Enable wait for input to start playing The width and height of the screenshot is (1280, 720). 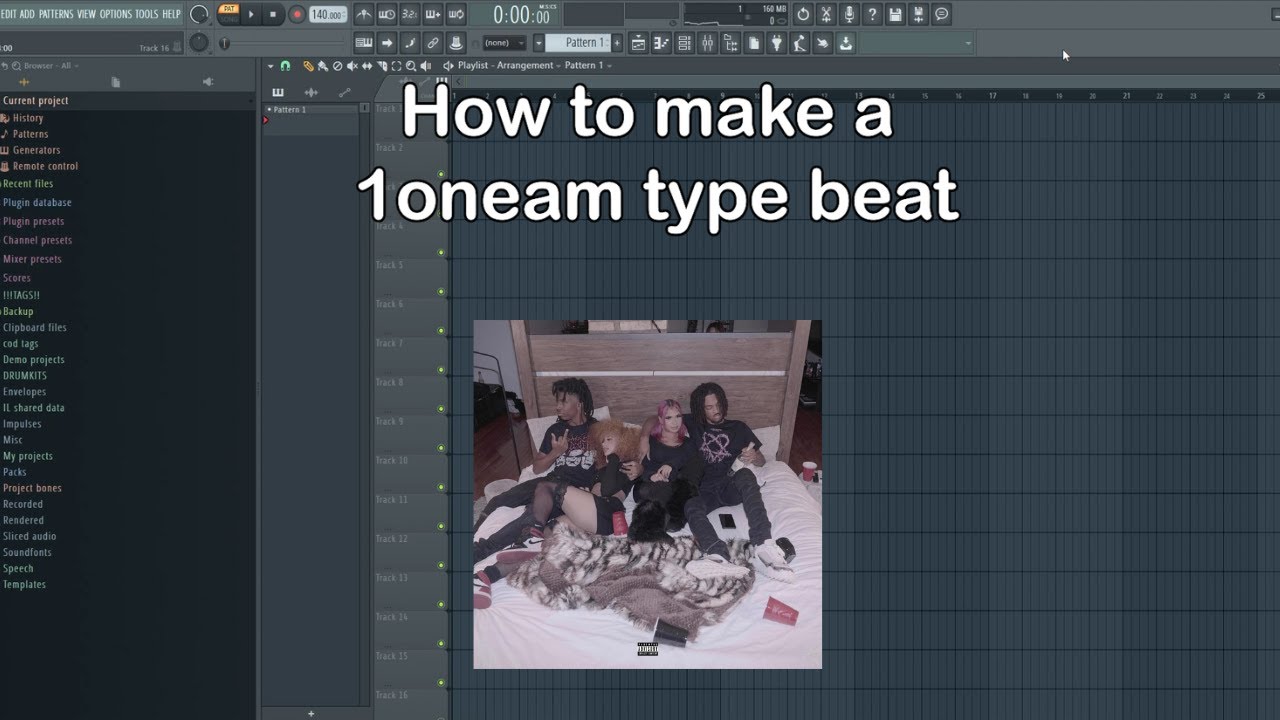(386, 14)
